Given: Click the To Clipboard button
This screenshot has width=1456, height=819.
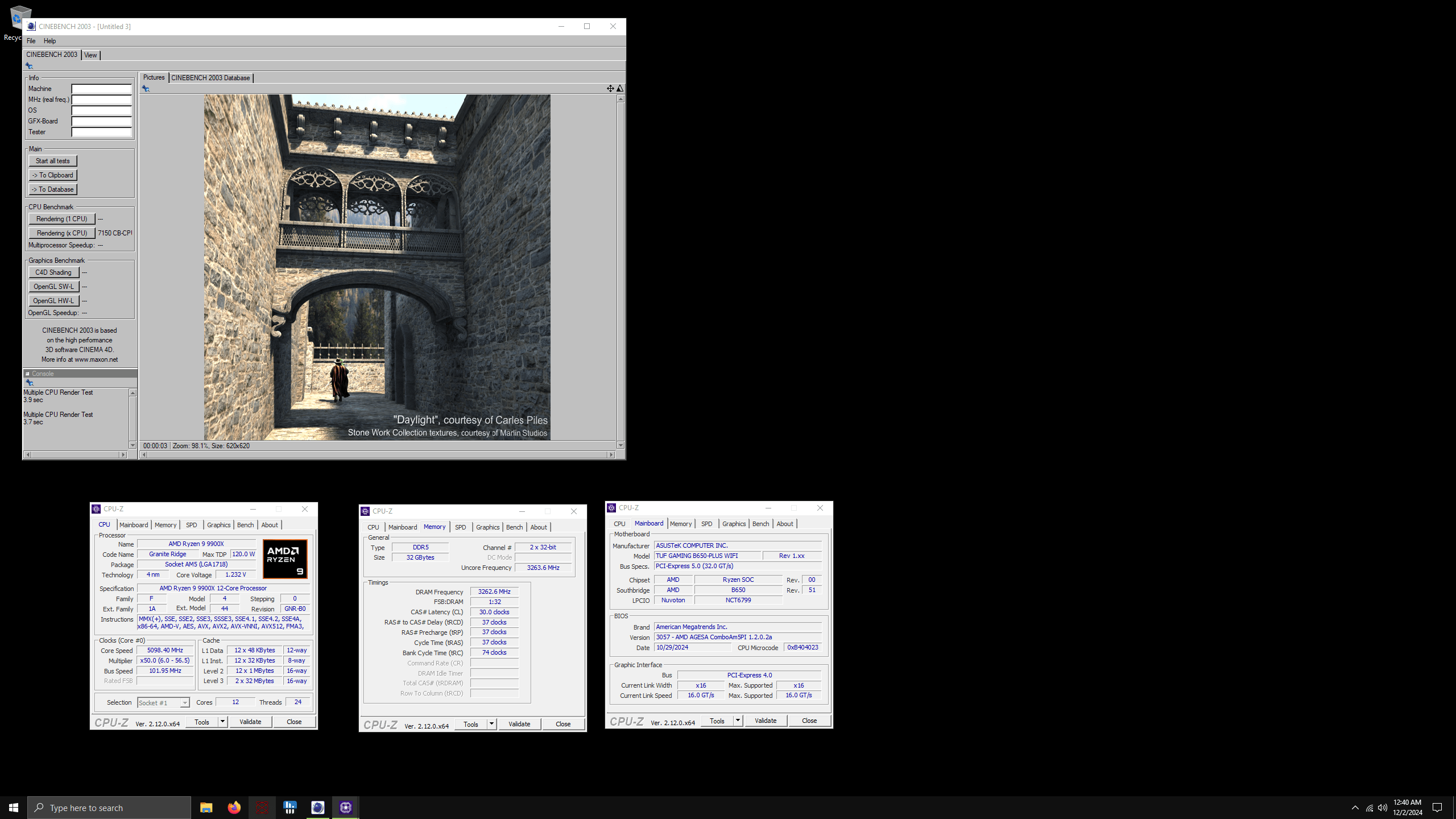Looking at the screenshot, I should coord(53,175).
